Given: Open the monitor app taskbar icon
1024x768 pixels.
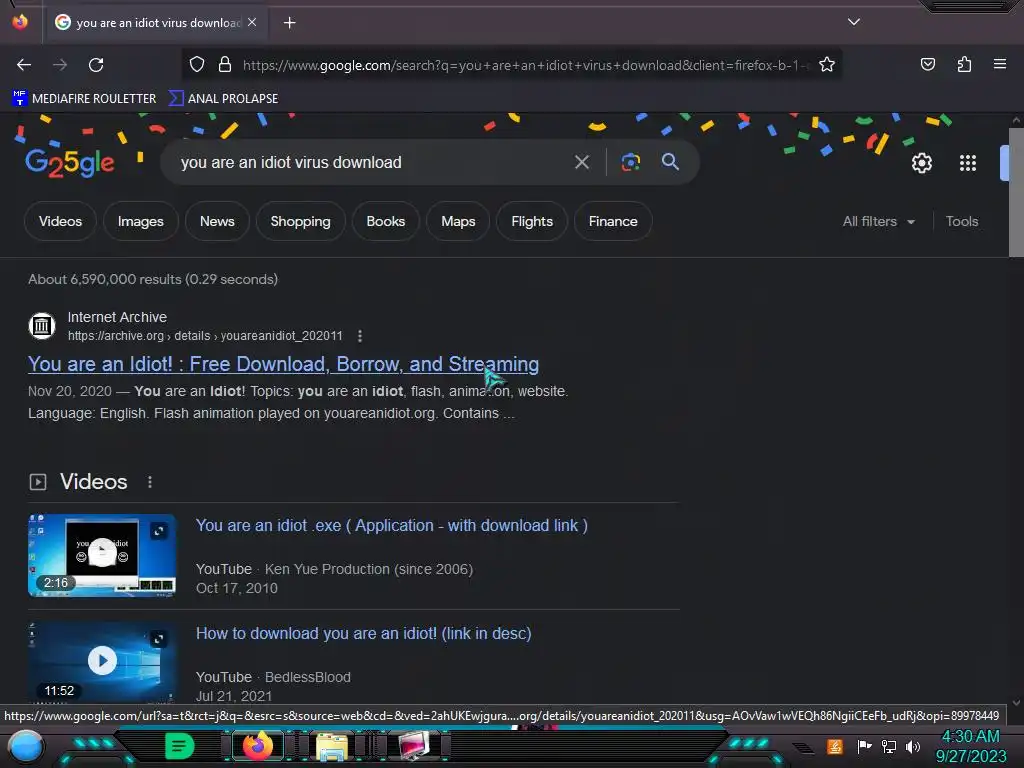Looking at the screenshot, I should coord(414,746).
